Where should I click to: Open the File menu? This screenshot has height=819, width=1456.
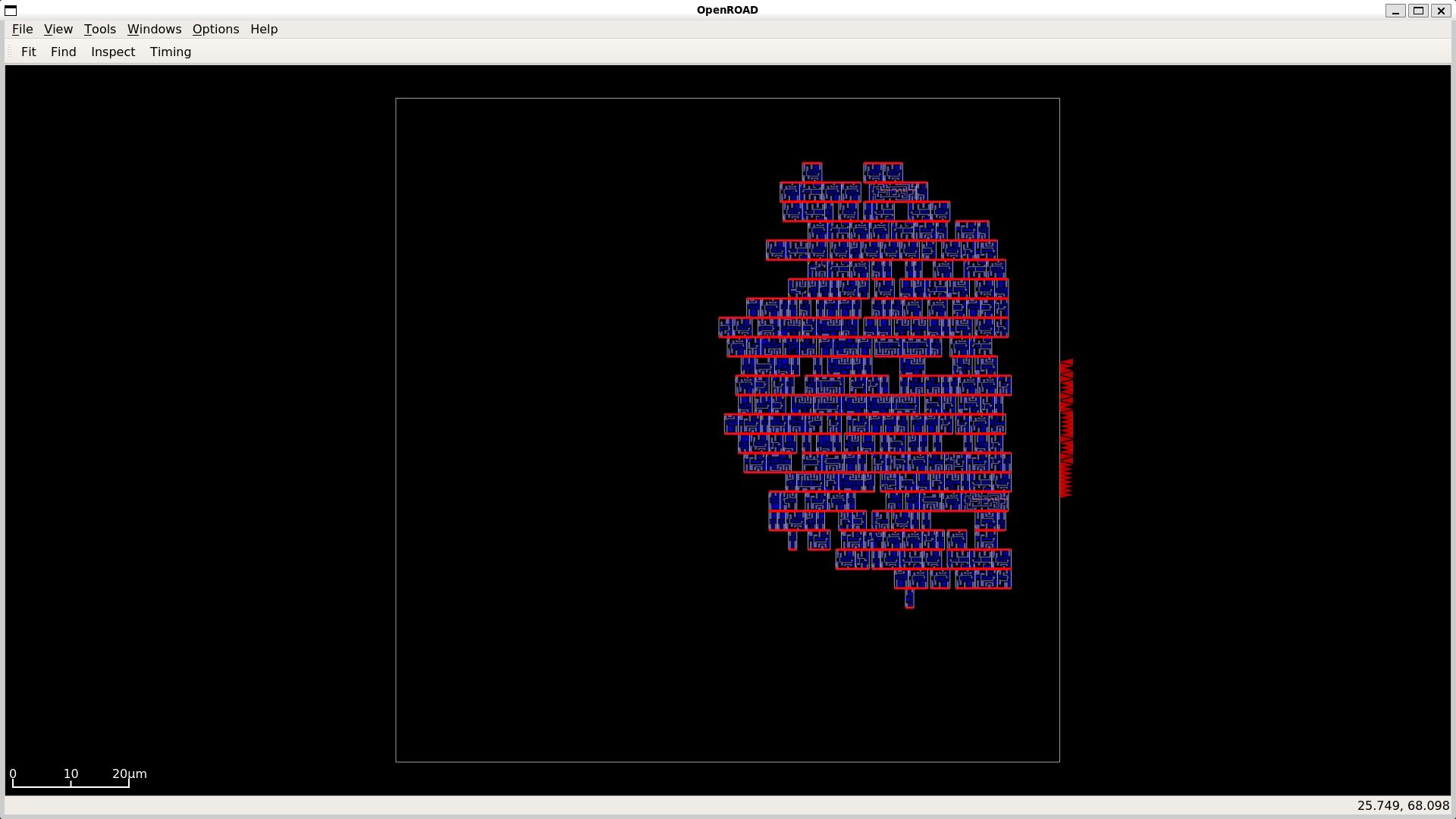(22, 29)
